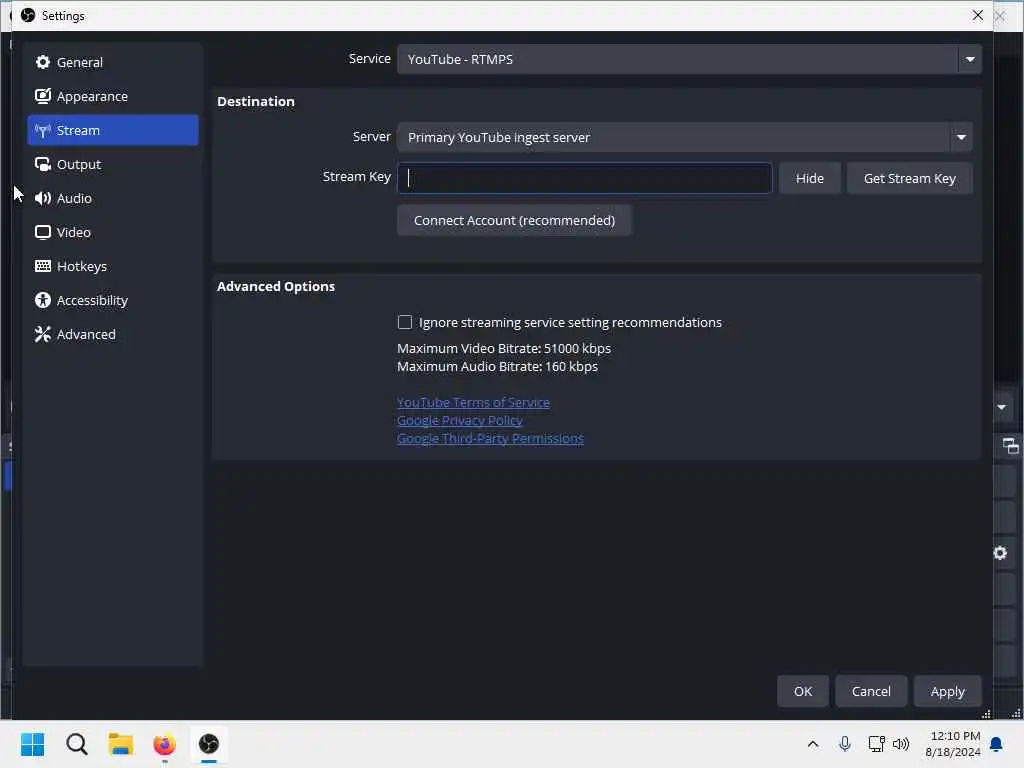
Task: Expand the Service dropdown showing YouTube - RTMPS
Action: click(x=689, y=59)
